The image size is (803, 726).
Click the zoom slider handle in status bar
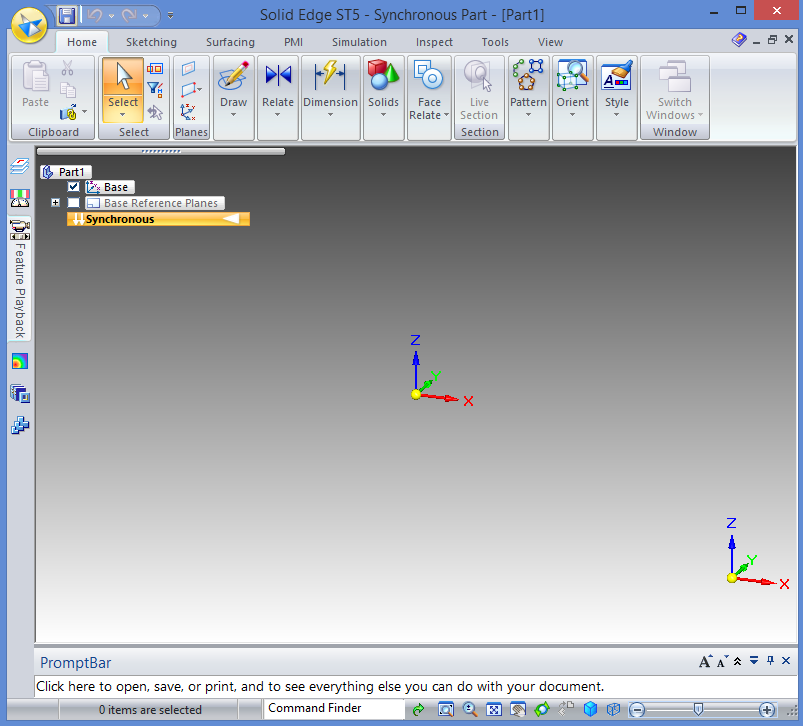[x=698, y=709]
